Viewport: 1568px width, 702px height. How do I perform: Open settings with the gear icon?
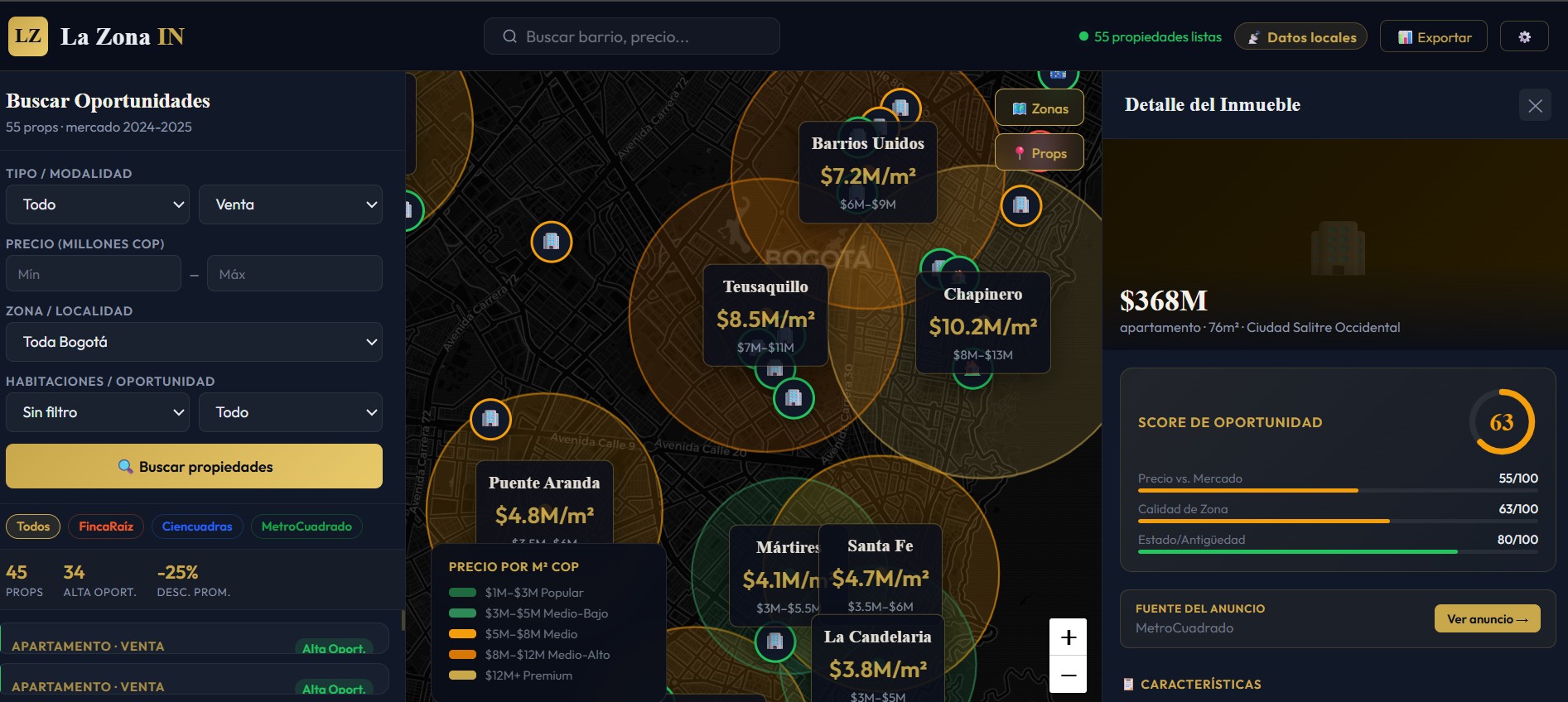[x=1524, y=36]
